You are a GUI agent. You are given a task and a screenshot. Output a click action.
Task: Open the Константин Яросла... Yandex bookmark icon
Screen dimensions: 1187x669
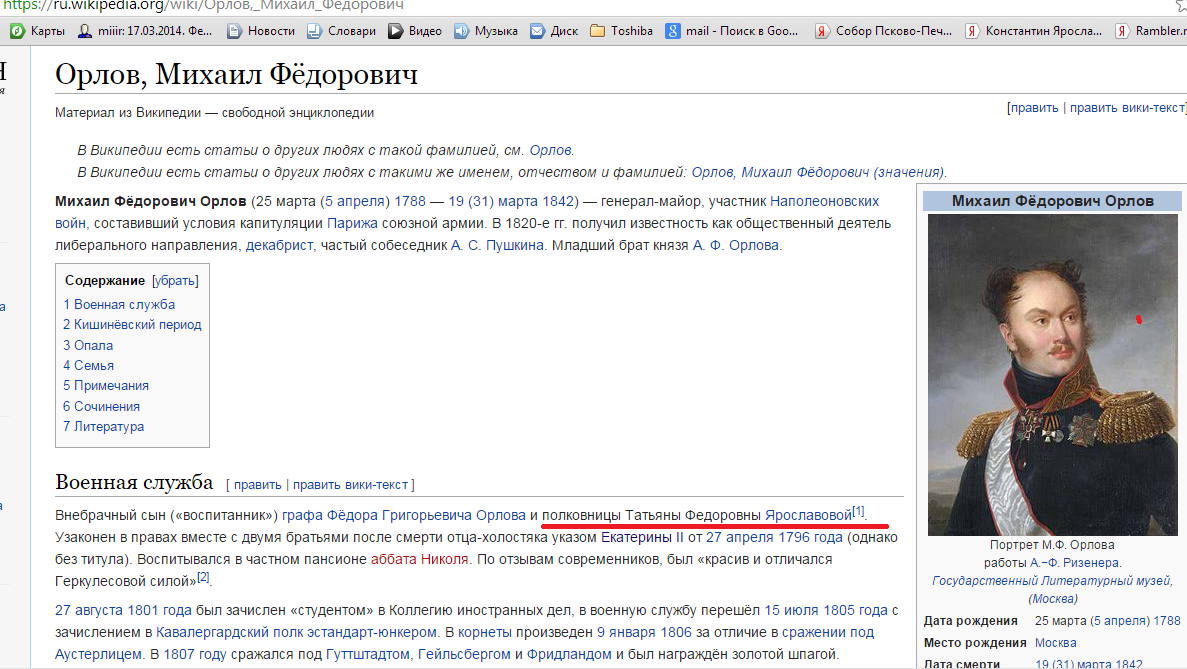971,31
